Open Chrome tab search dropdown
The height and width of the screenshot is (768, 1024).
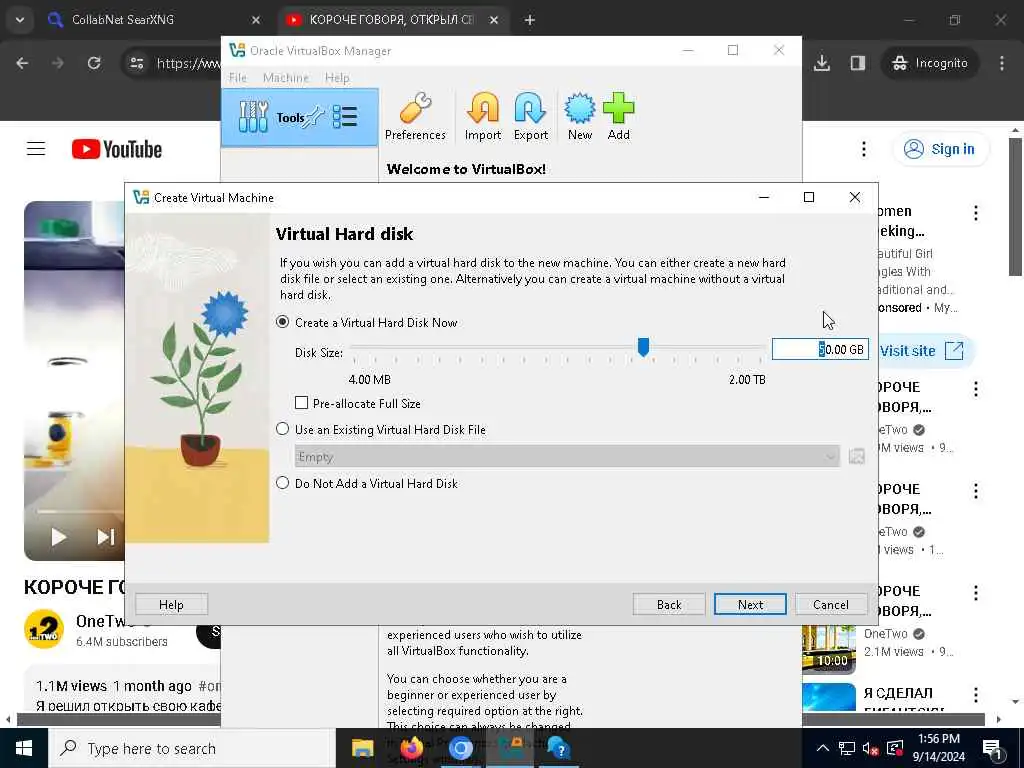click(20, 20)
